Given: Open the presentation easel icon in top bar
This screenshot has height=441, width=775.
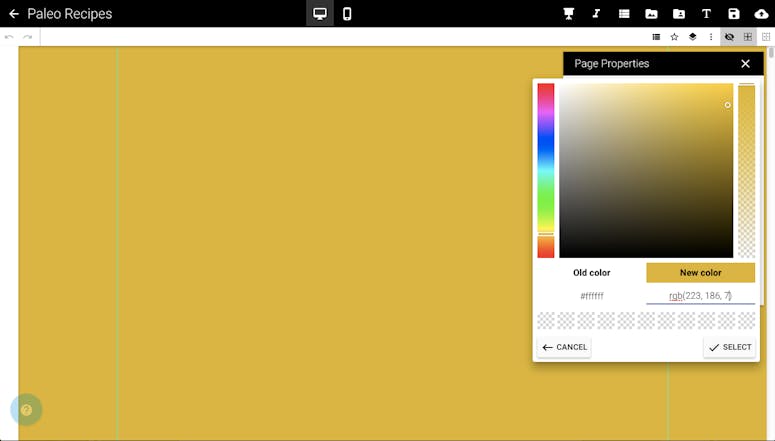Looking at the screenshot, I should click(x=569, y=14).
